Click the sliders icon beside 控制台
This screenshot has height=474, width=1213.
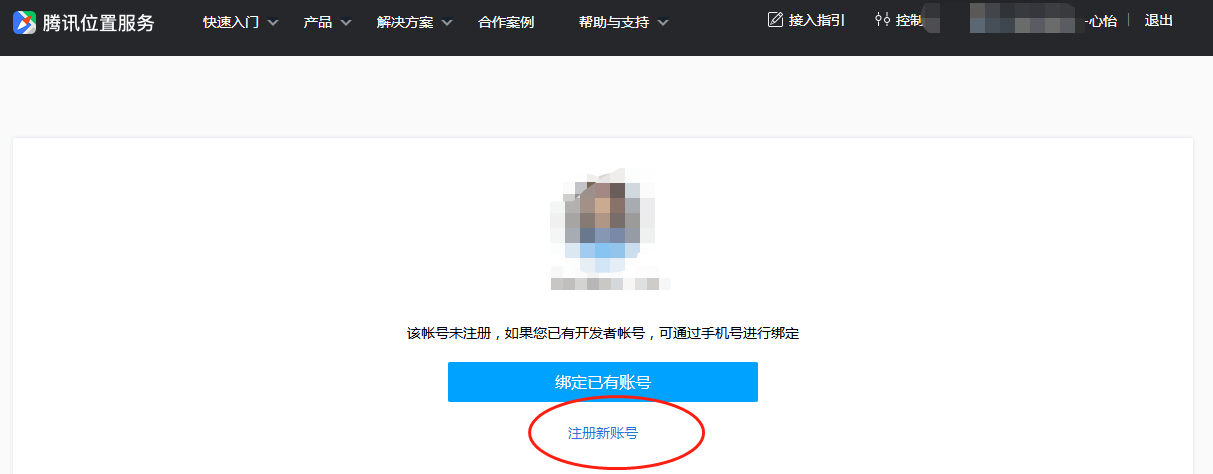(x=882, y=20)
